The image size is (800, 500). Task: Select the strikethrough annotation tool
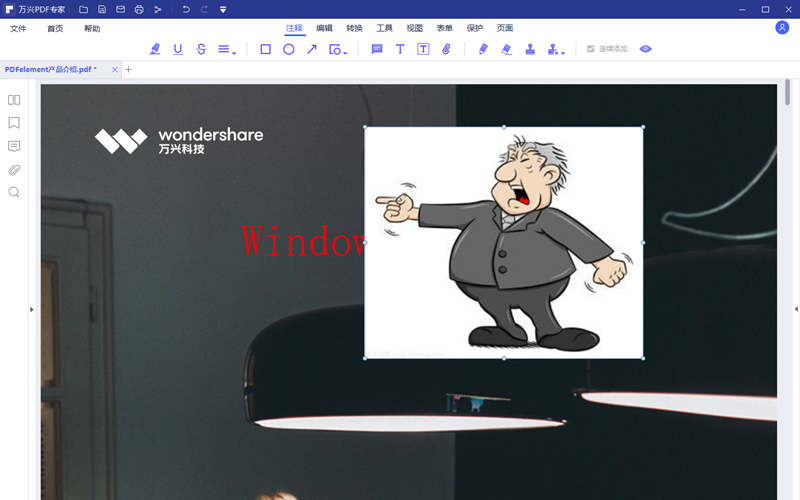coord(201,49)
